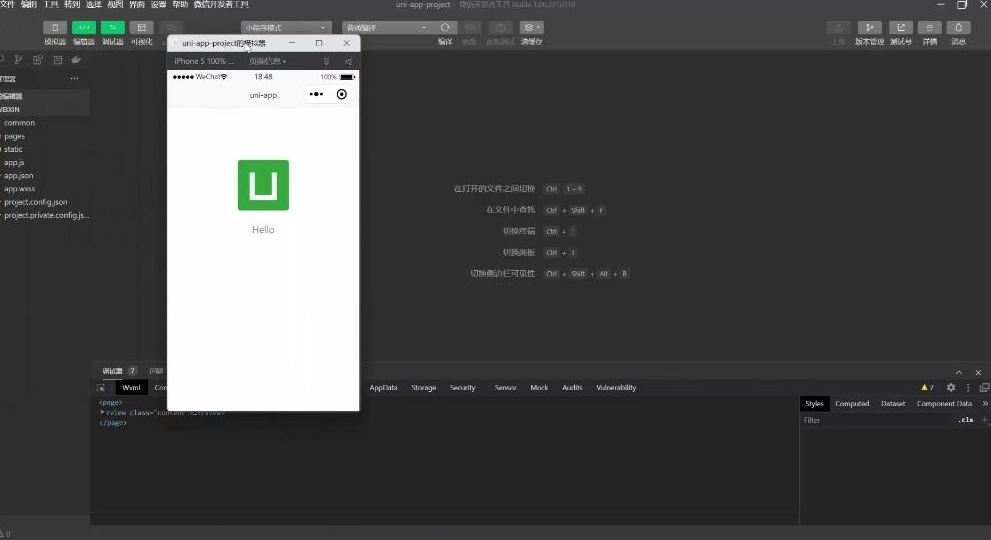Toggle the 模拟器 simulator panel button

55,28
